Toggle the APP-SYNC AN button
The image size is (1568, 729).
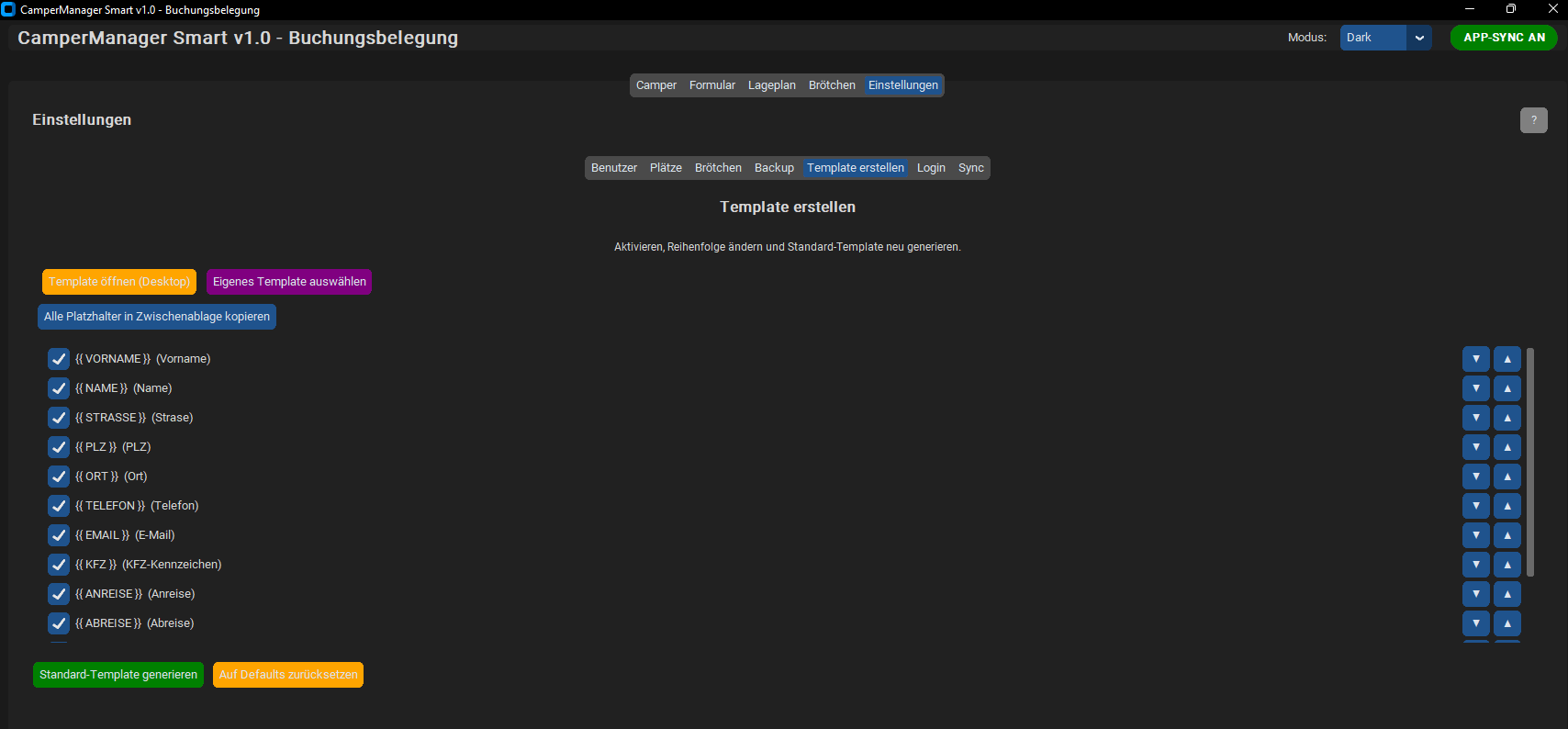click(x=1504, y=38)
